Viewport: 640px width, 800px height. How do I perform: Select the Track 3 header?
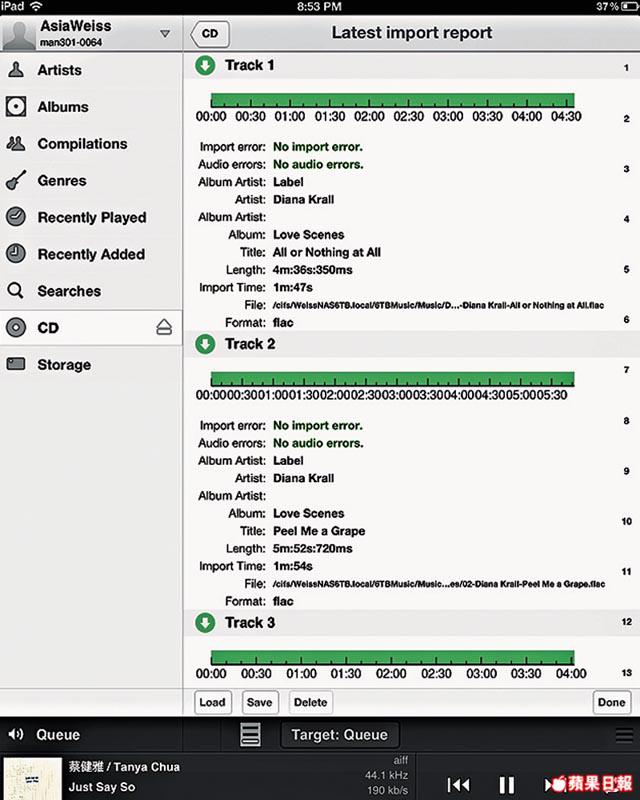click(x=411, y=622)
